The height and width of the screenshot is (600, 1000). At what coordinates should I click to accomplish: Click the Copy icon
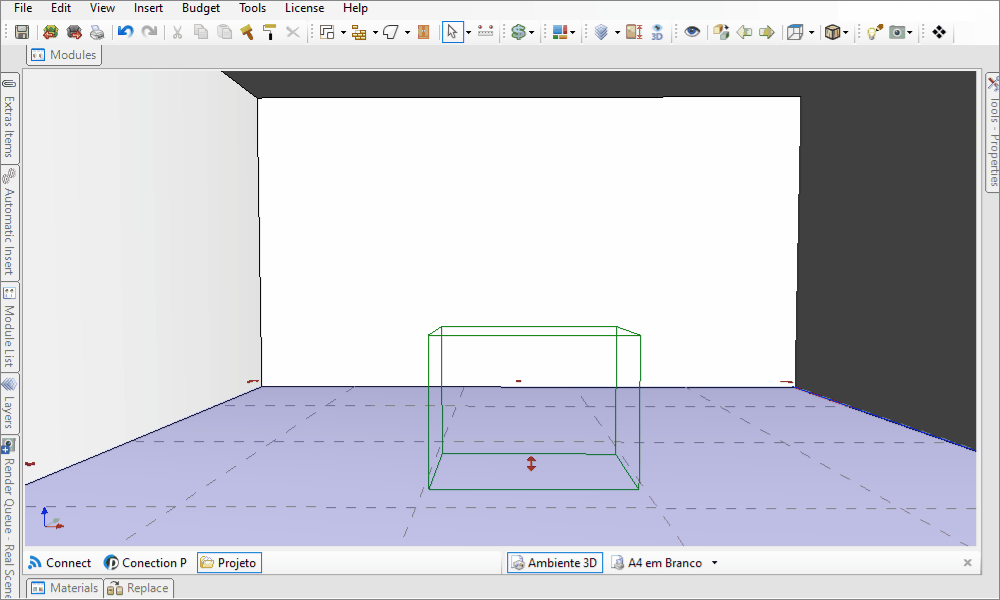(201, 32)
